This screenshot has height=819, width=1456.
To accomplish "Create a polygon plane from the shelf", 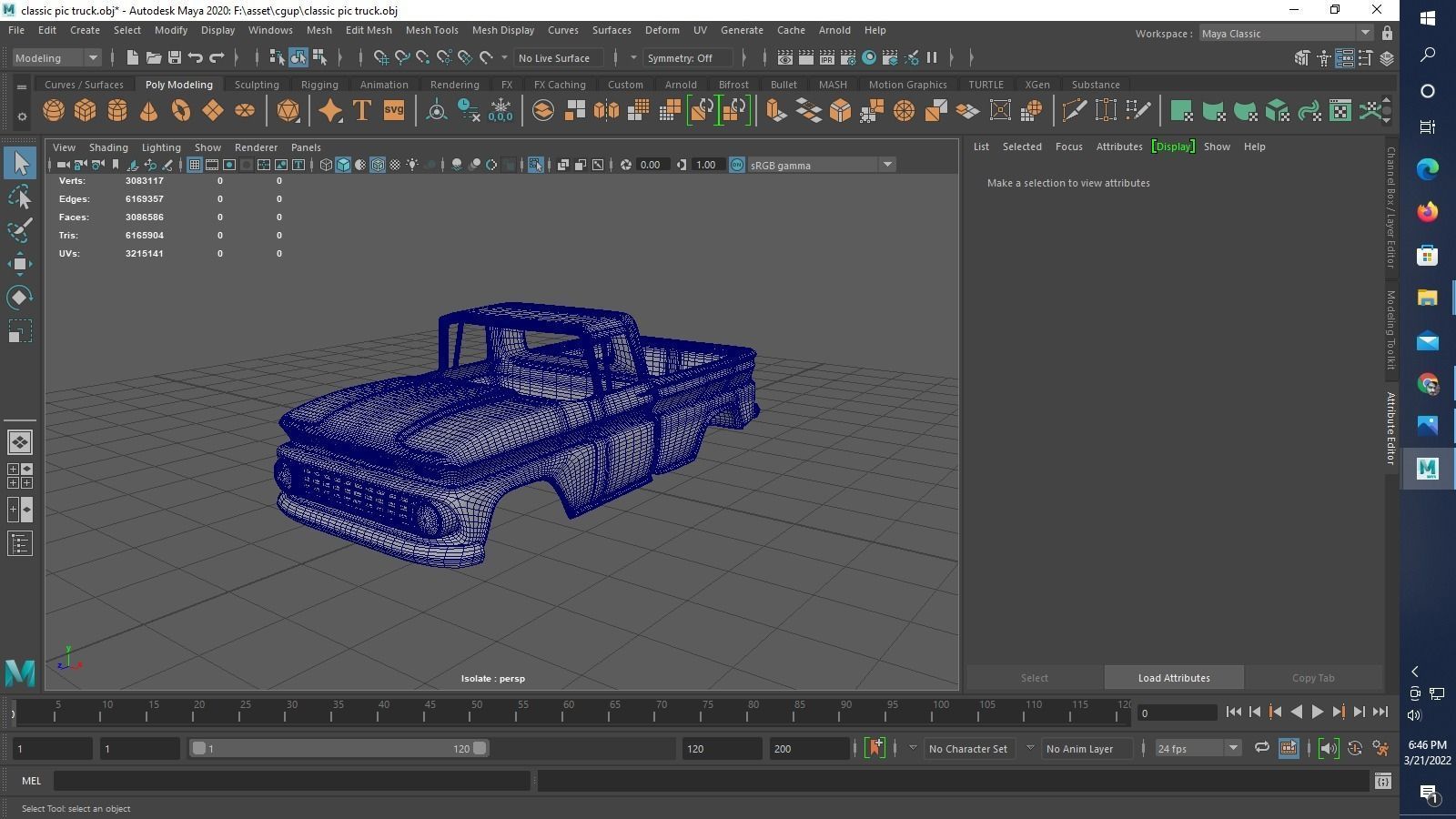I will [213, 111].
